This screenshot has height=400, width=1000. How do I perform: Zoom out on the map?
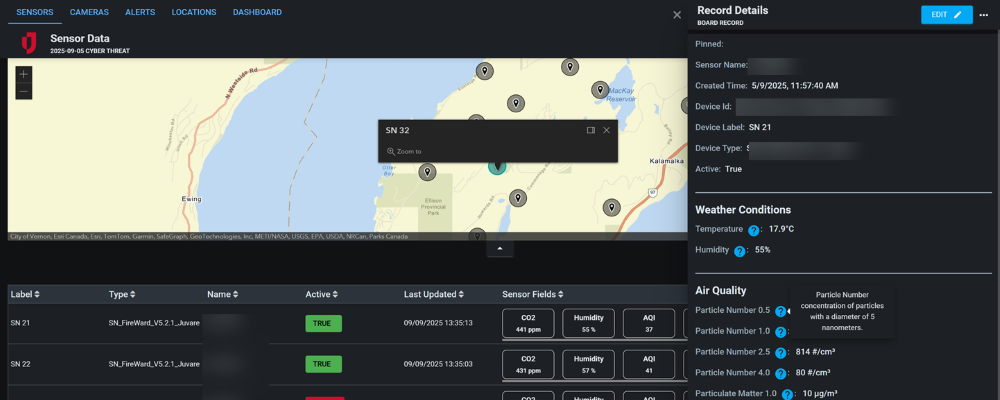point(24,92)
